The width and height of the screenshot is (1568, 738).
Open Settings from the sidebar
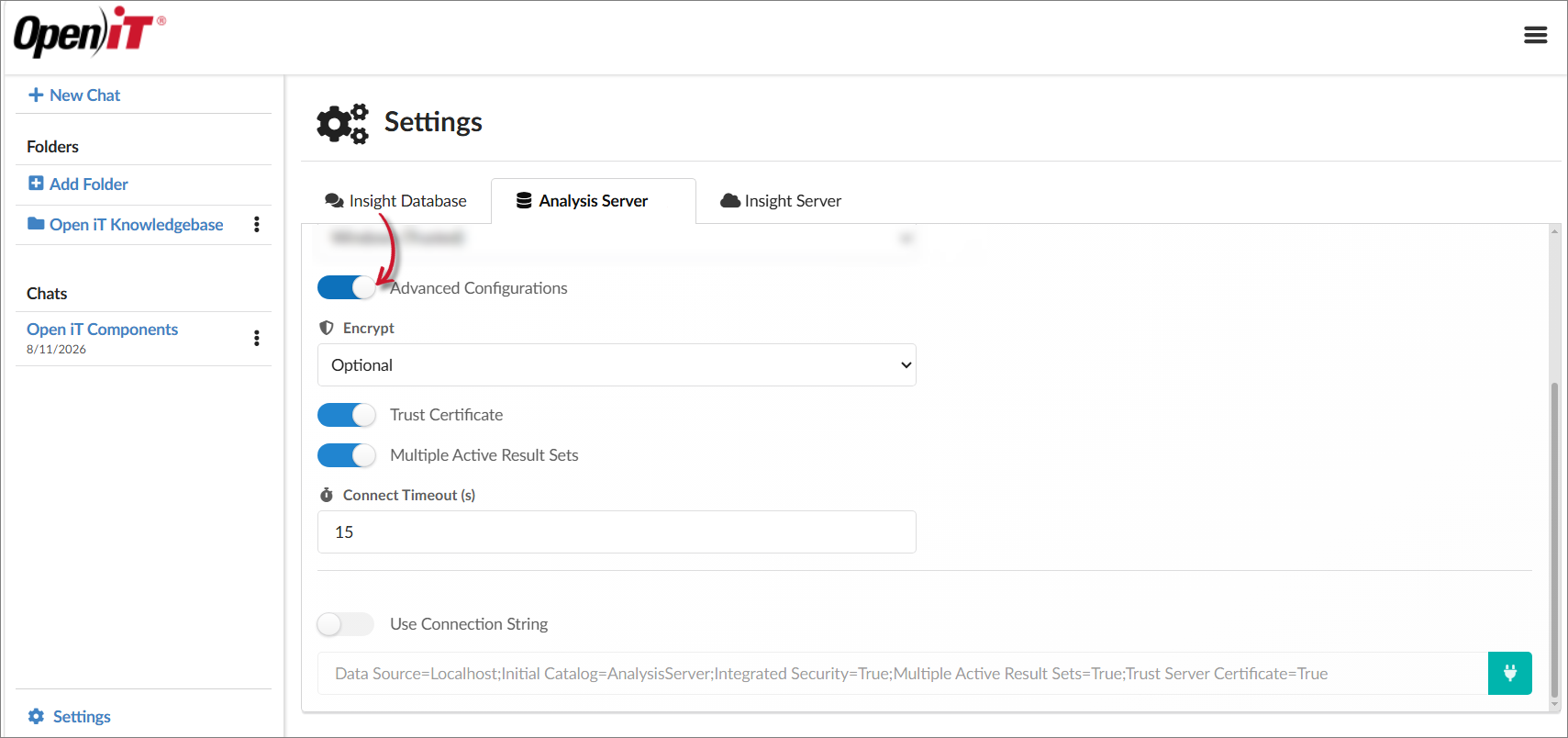click(x=70, y=716)
